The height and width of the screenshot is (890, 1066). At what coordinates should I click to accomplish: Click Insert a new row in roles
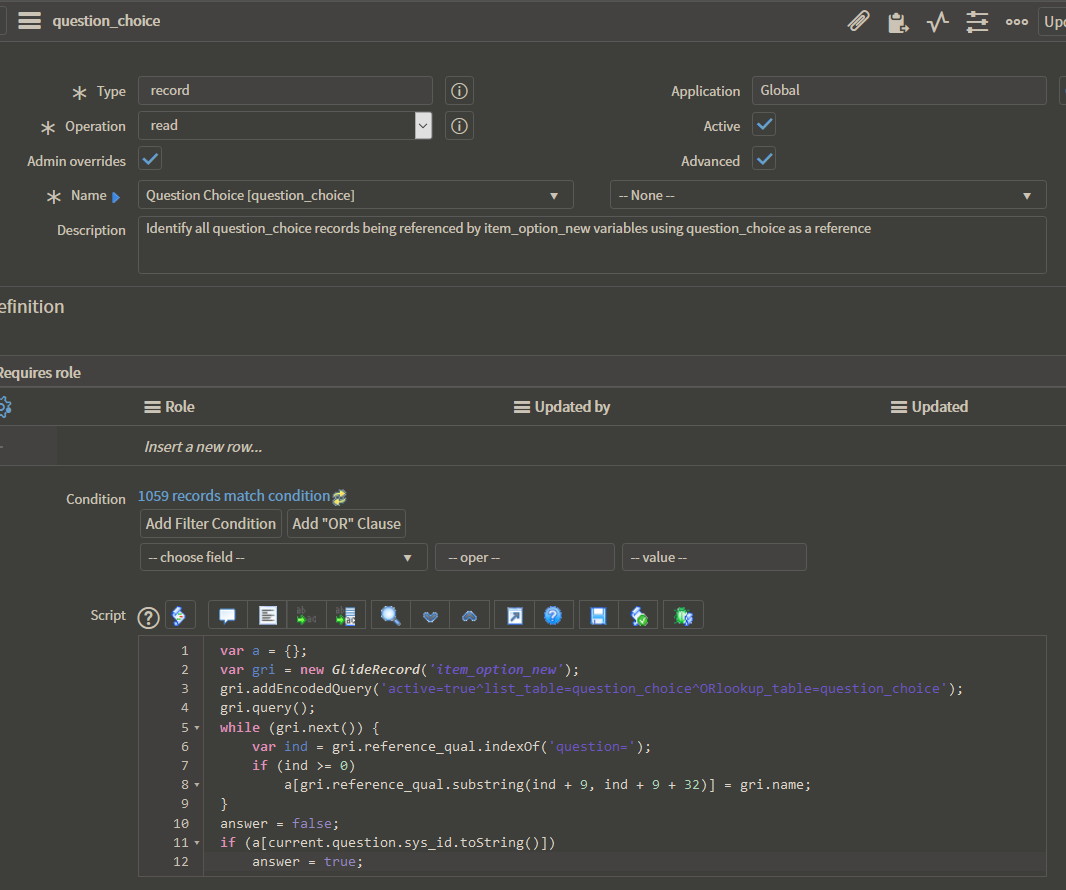[x=203, y=447]
